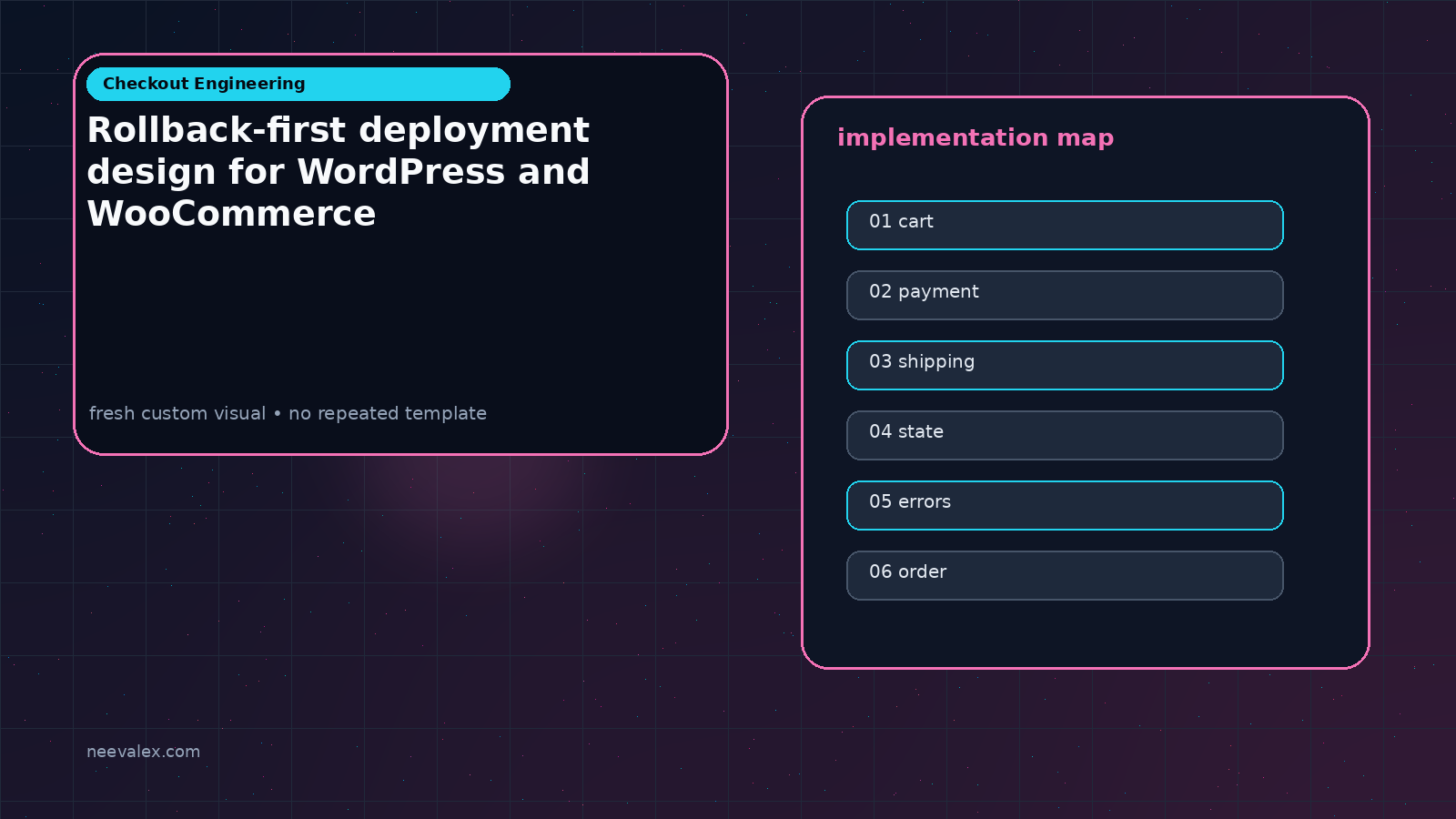Click the 'Rollback-first deployment' headline text
The height and width of the screenshot is (819, 1456).
tap(339, 130)
